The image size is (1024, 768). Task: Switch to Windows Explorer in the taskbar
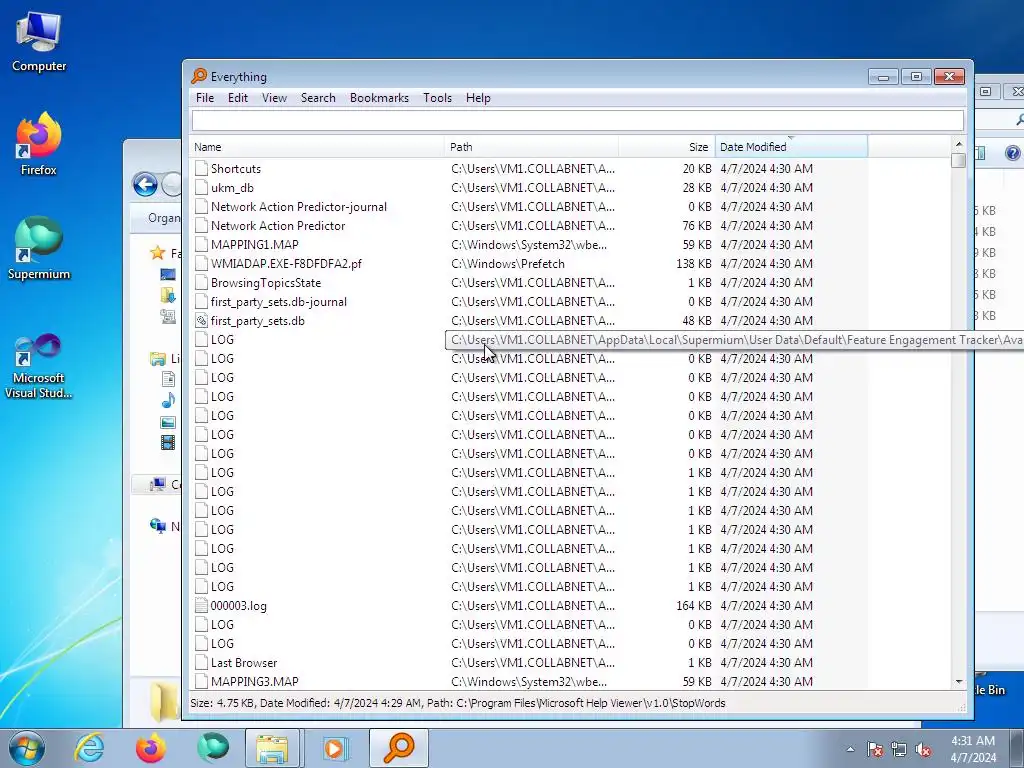[272, 748]
